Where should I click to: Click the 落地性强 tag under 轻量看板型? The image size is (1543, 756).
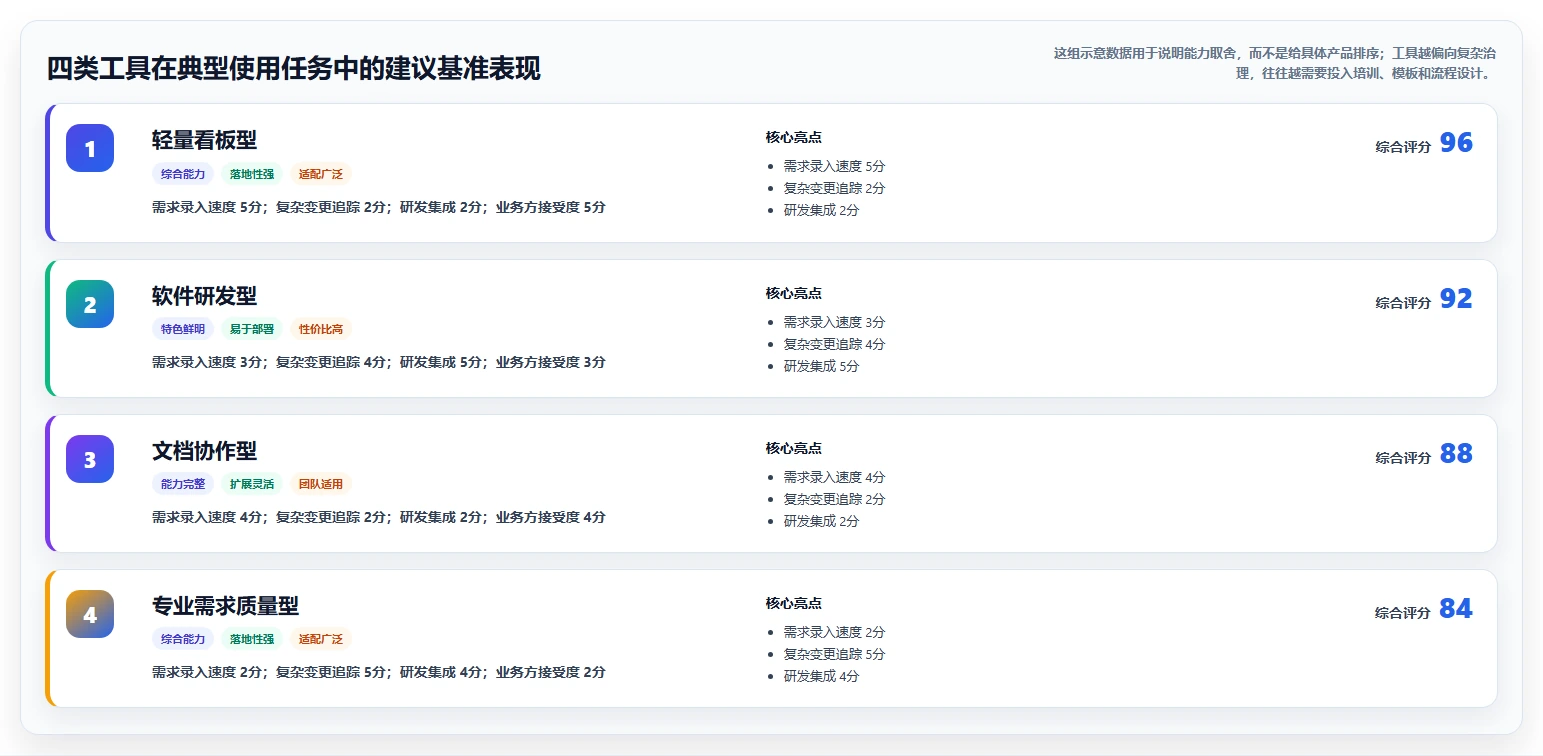[x=252, y=174]
